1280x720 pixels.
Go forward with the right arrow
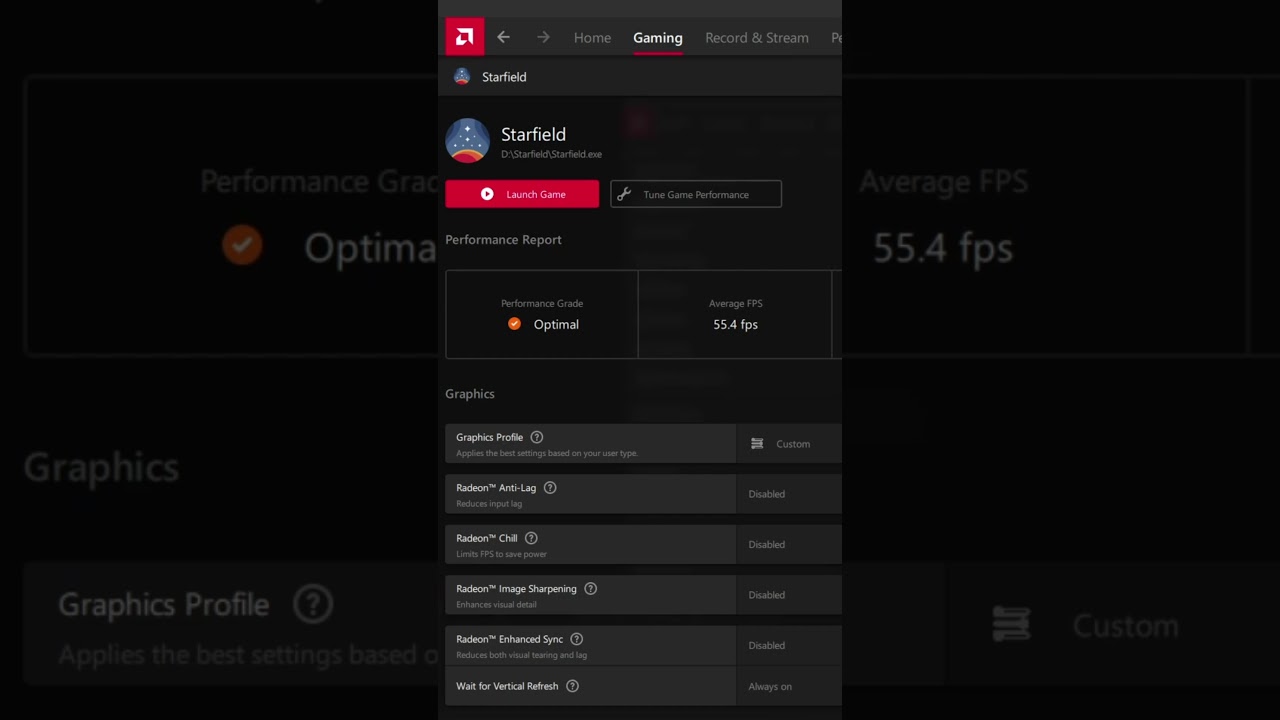543,37
